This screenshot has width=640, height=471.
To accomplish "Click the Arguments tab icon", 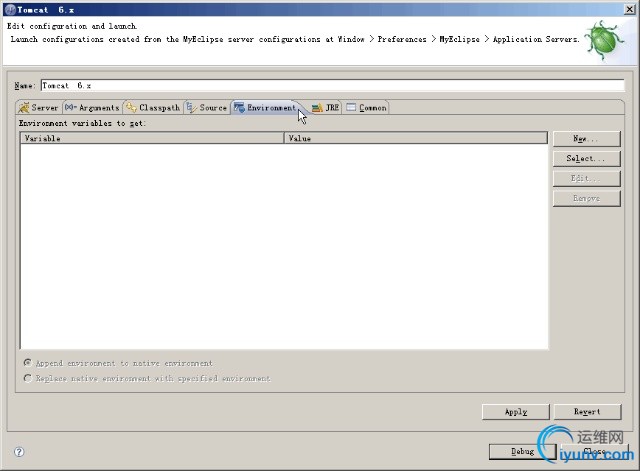I will [x=70, y=107].
